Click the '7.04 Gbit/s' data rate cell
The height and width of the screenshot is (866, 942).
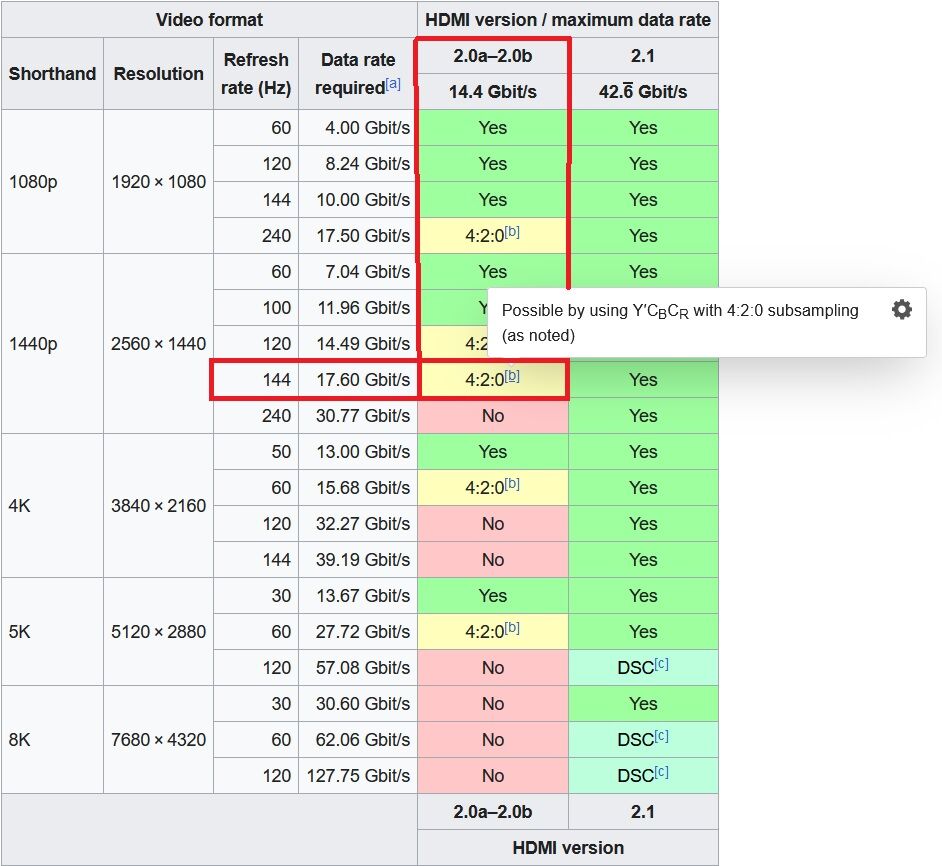tap(358, 272)
